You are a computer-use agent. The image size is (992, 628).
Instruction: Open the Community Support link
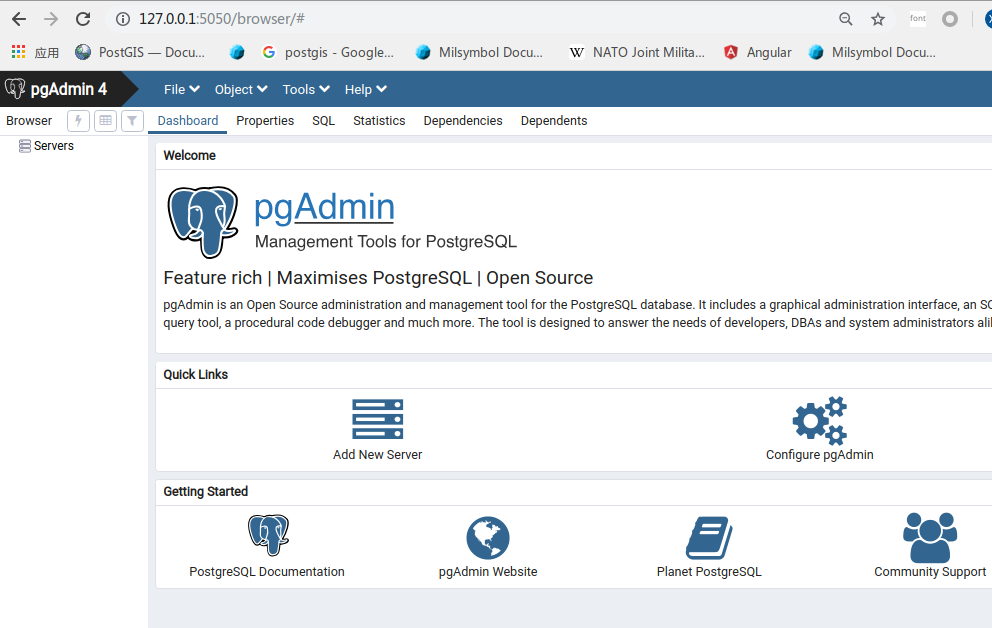[930, 572]
